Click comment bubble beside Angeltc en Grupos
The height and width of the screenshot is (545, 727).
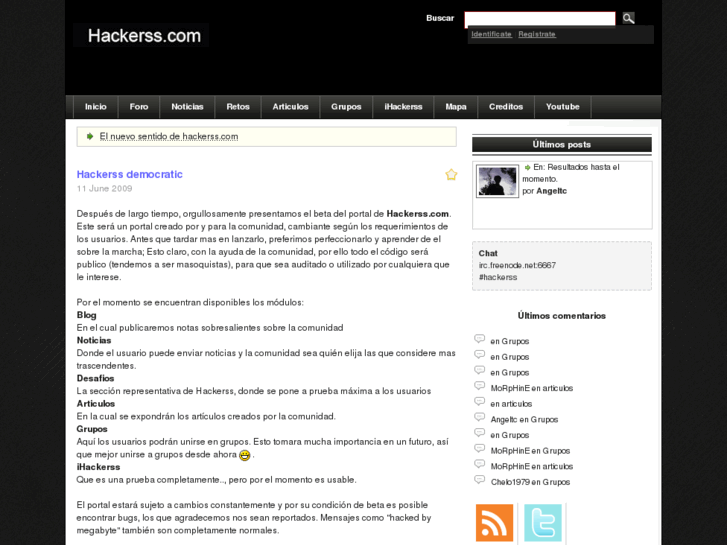pyautogui.click(x=479, y=417)
